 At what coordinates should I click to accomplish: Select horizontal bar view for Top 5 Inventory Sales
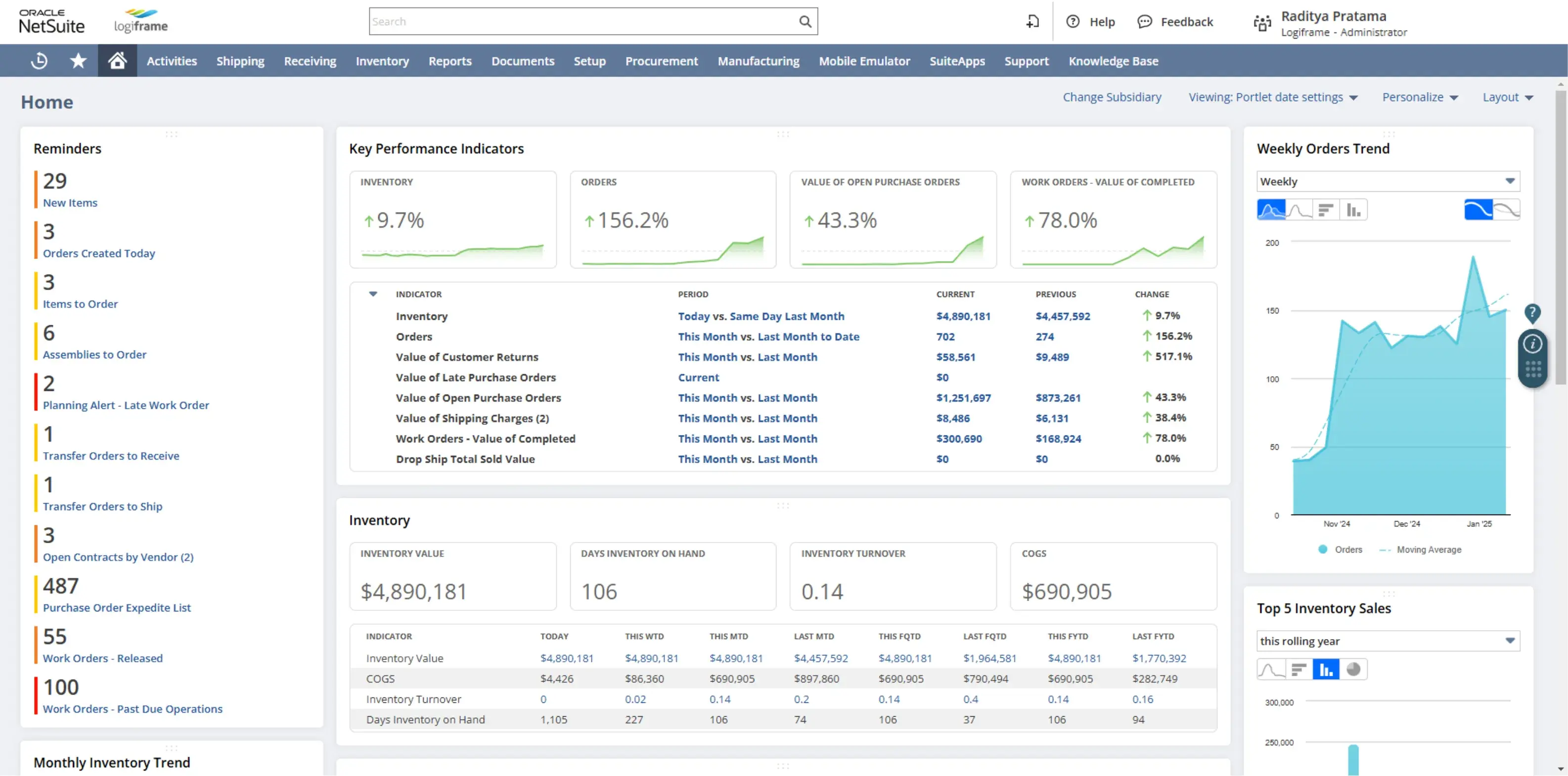[1299, 669]
